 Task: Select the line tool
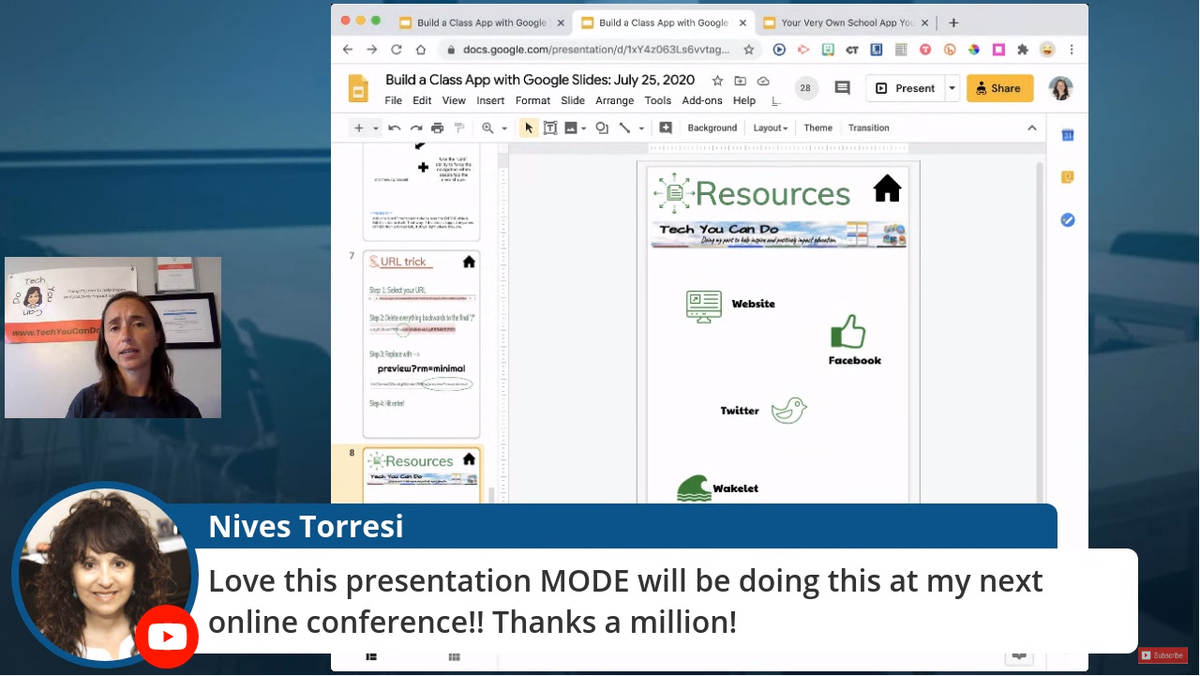point(624,128)
